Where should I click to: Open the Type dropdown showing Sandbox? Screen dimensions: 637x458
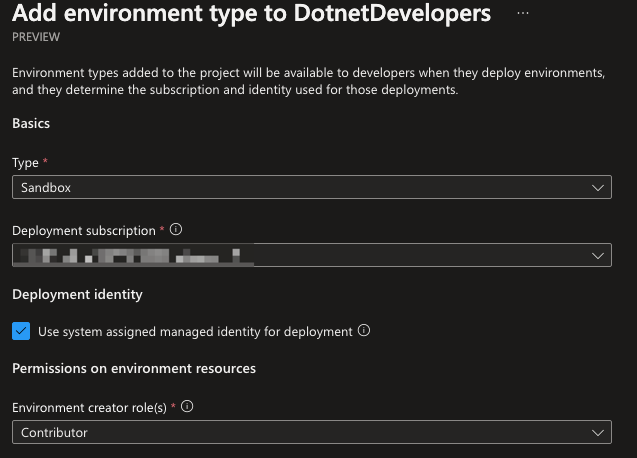coord(300,187)
